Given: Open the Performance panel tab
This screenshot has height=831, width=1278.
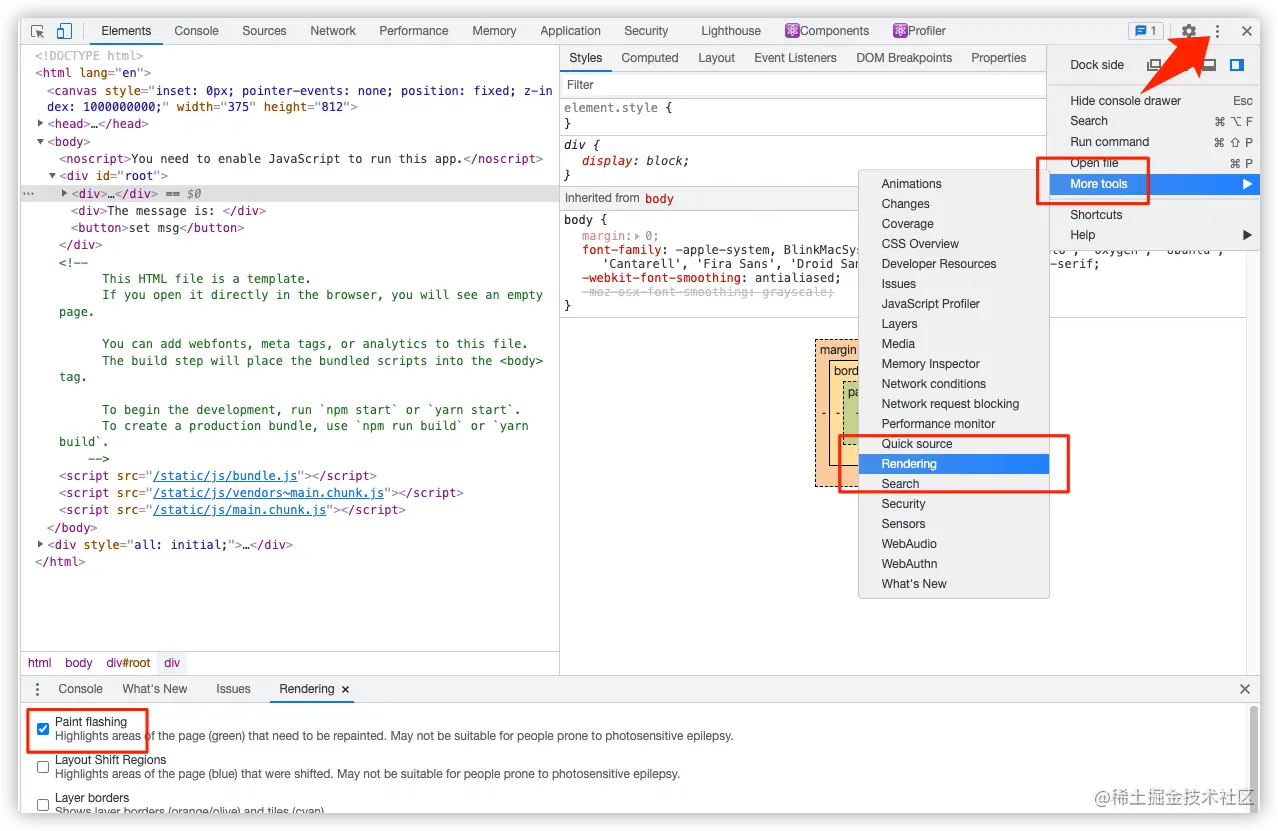Looking at the screenshot, I should [414, 31].
